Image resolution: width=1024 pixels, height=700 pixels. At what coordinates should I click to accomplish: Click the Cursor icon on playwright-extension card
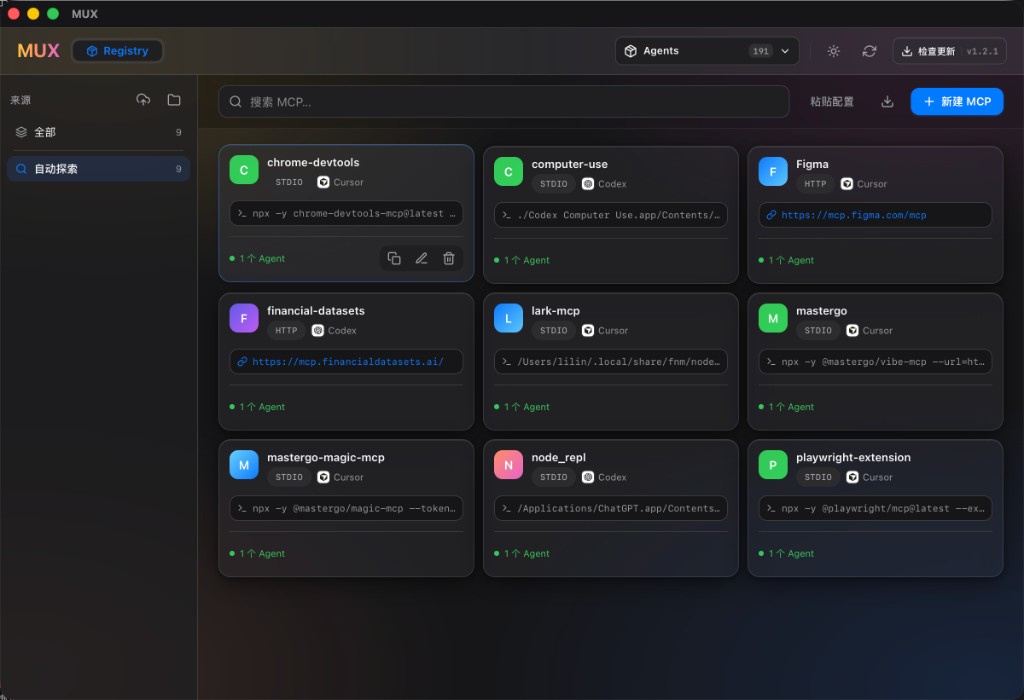(x=852, y=477)
